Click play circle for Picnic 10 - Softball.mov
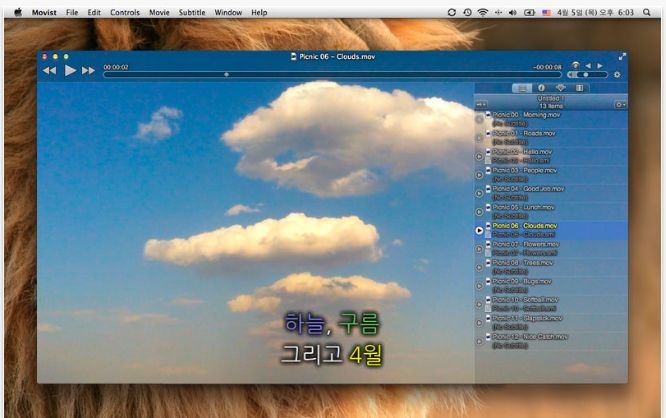 coord(479,304)
